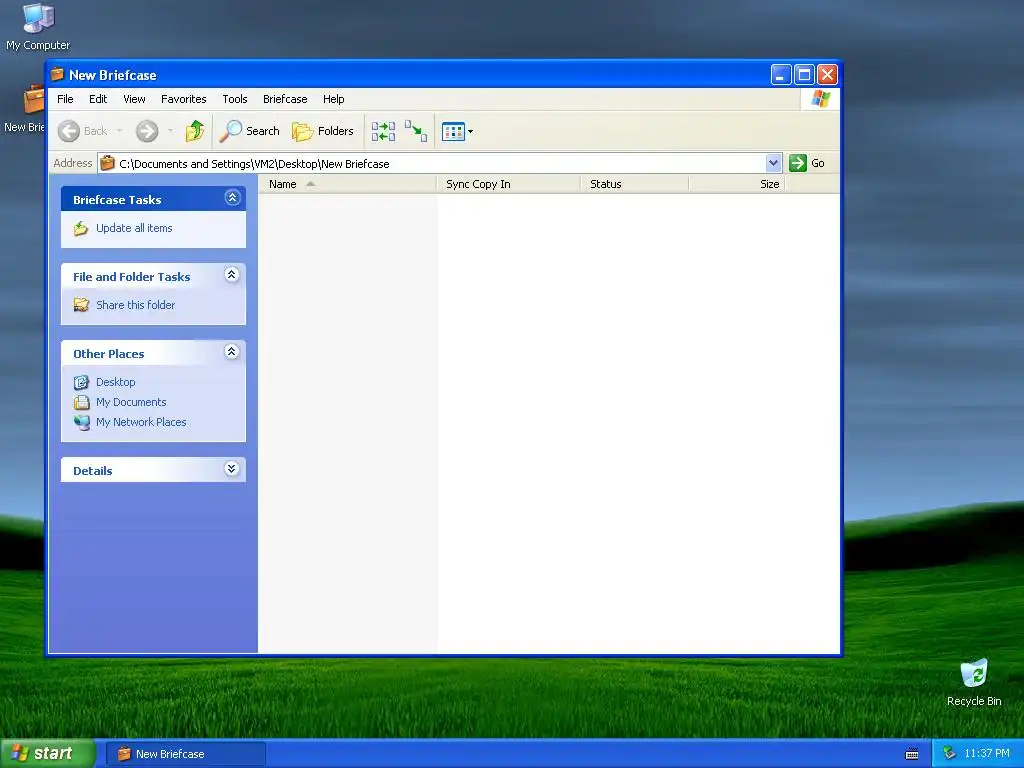Collapse the File and Folder Tasks panel
Screen dimensions: 1024x768
pyautogui.click(x=231, y=275)
